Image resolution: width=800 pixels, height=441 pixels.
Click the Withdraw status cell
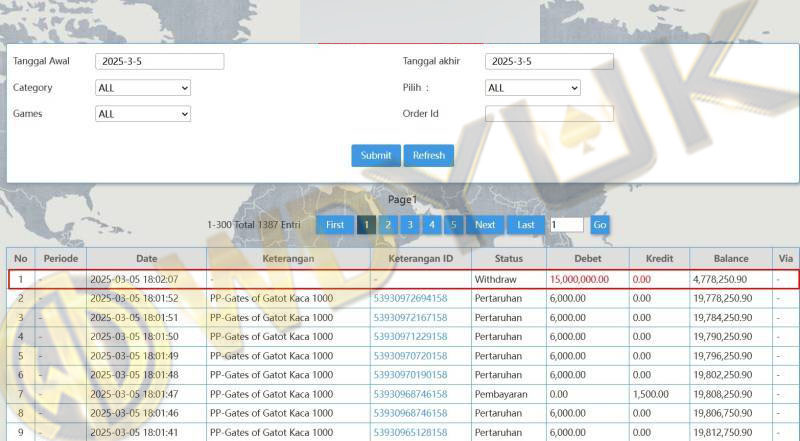[495, 279]
